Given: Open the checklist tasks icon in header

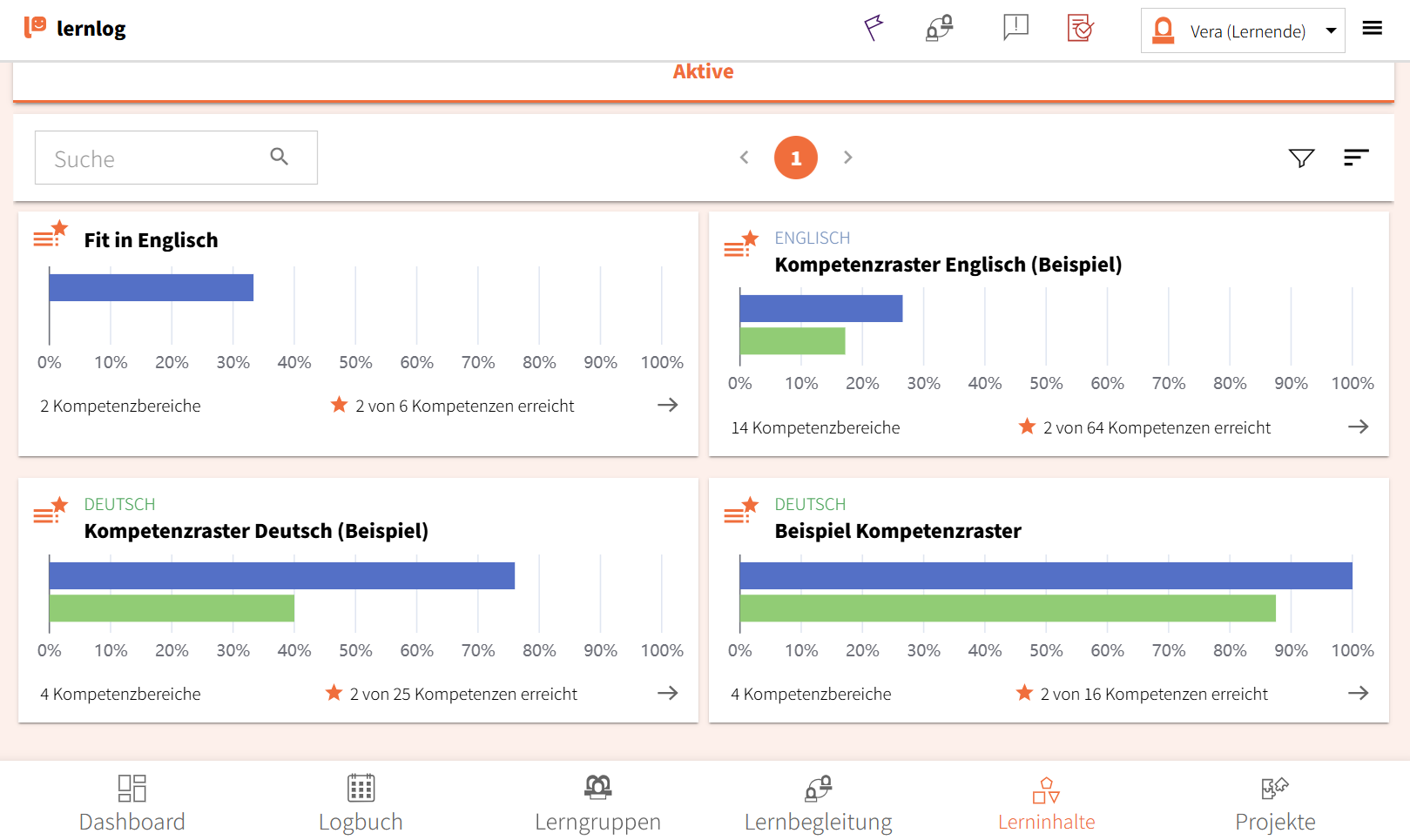Looking at the screenshot, I should [x=1080, y=29].
